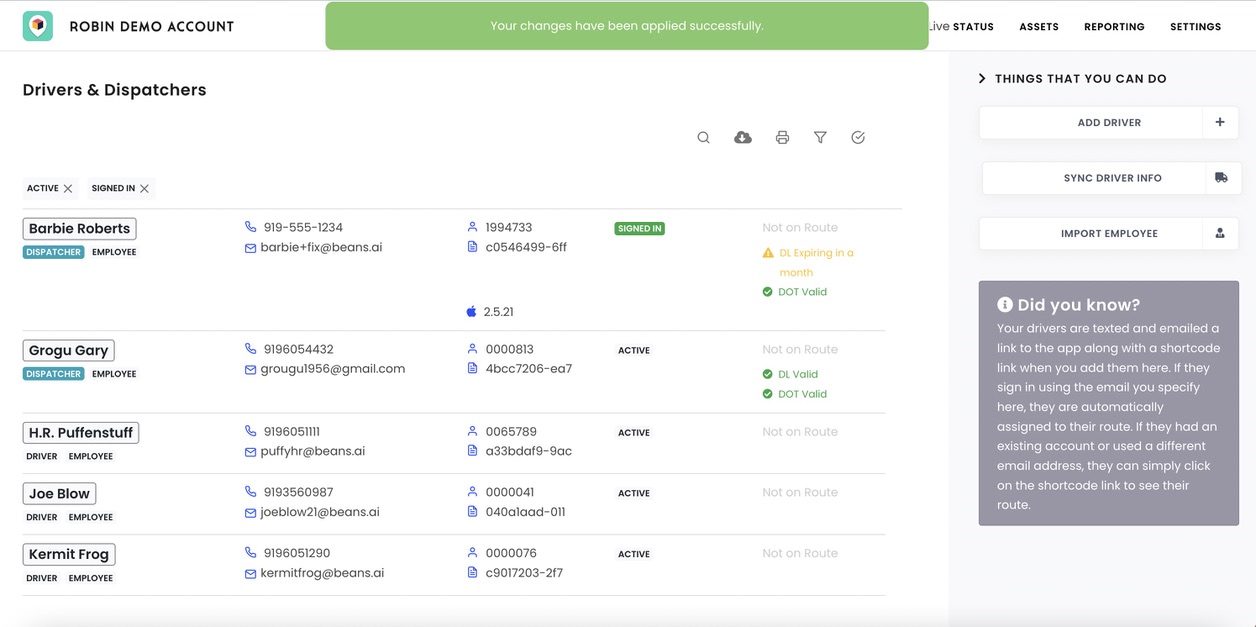The height and width of the screenshot is (627, 1256).
Task: Remove the ACTIVE filter chip
Action: 68,188
